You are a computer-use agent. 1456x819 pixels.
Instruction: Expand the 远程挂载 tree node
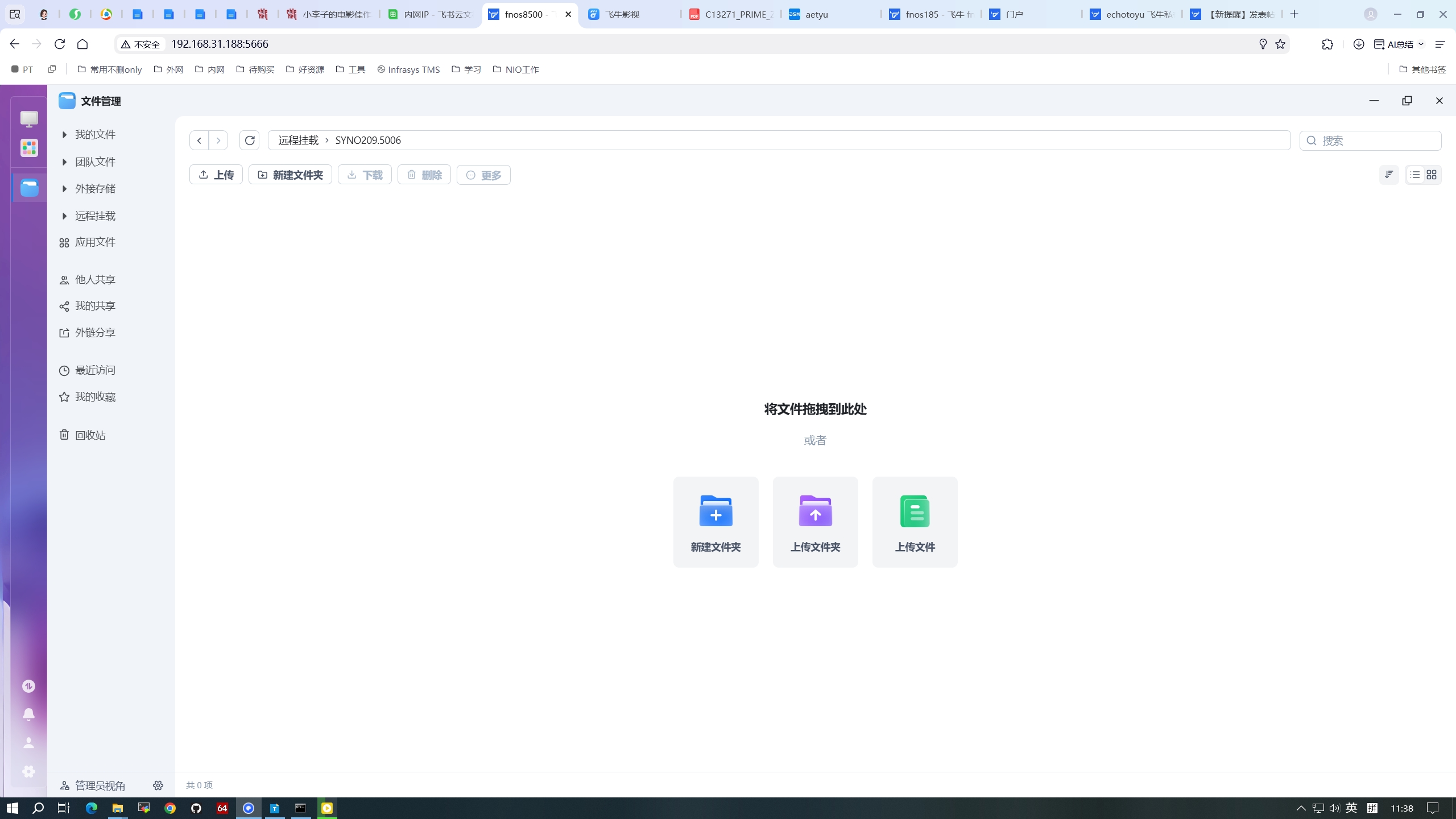point(64,216)
